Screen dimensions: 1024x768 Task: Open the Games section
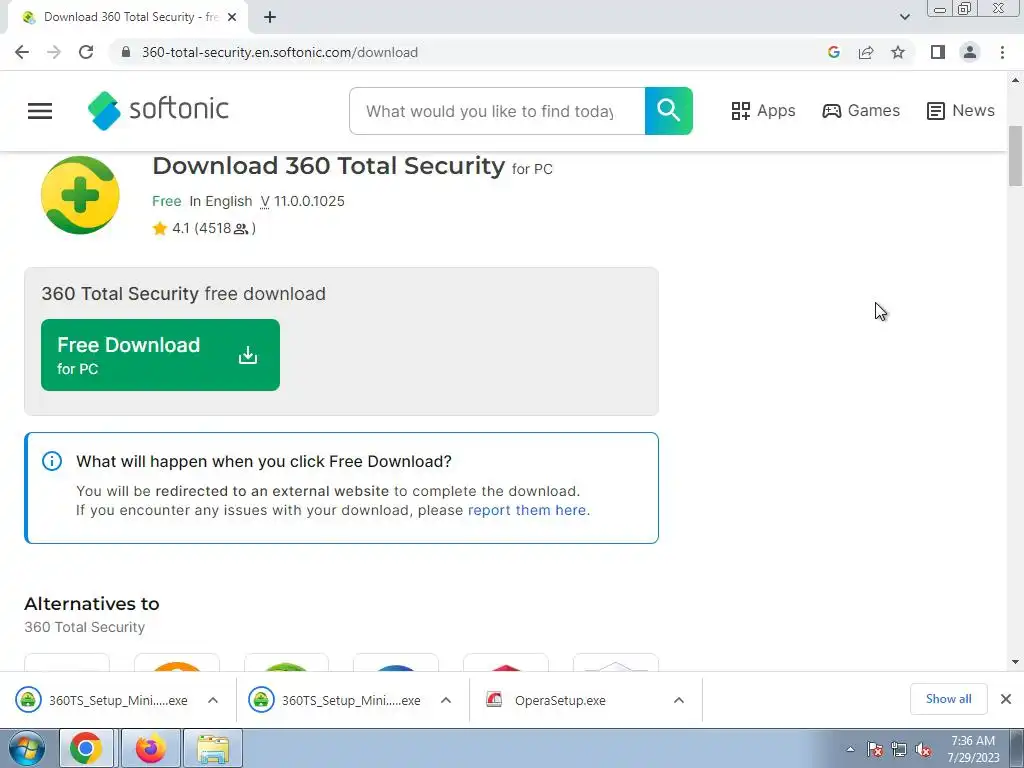coord(861,110)
